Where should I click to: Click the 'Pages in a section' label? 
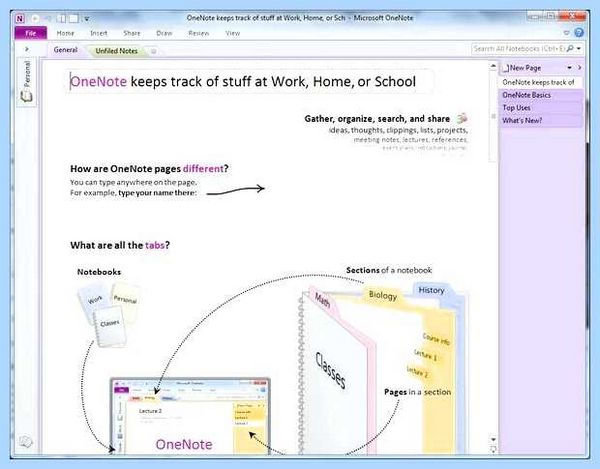417,392
